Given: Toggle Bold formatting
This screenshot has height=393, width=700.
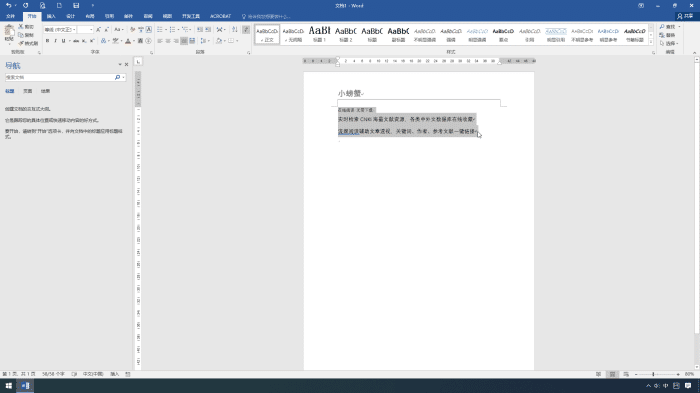Looking at the screenshot, I should pos(47,41).
